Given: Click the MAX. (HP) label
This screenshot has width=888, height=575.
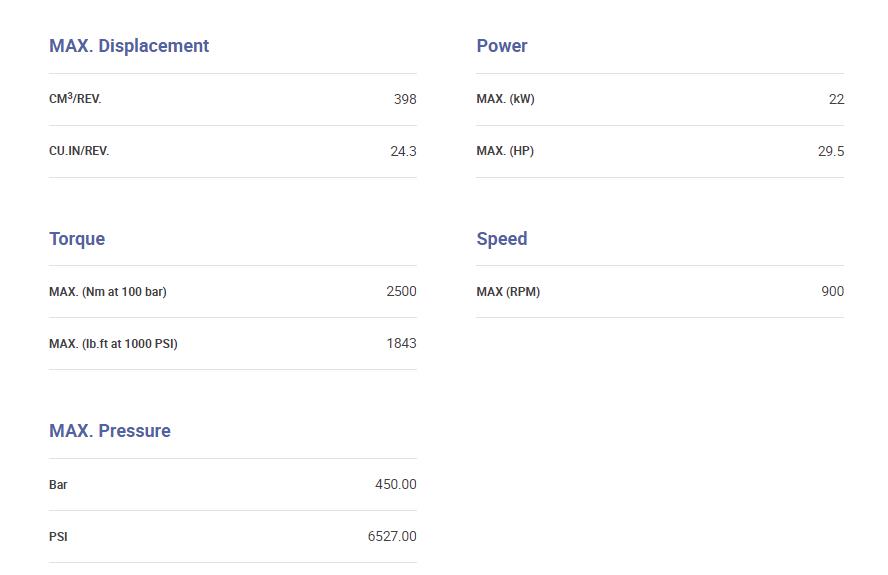Looking at the screenshot, I should pyautogui.click(x=505, y=151).
